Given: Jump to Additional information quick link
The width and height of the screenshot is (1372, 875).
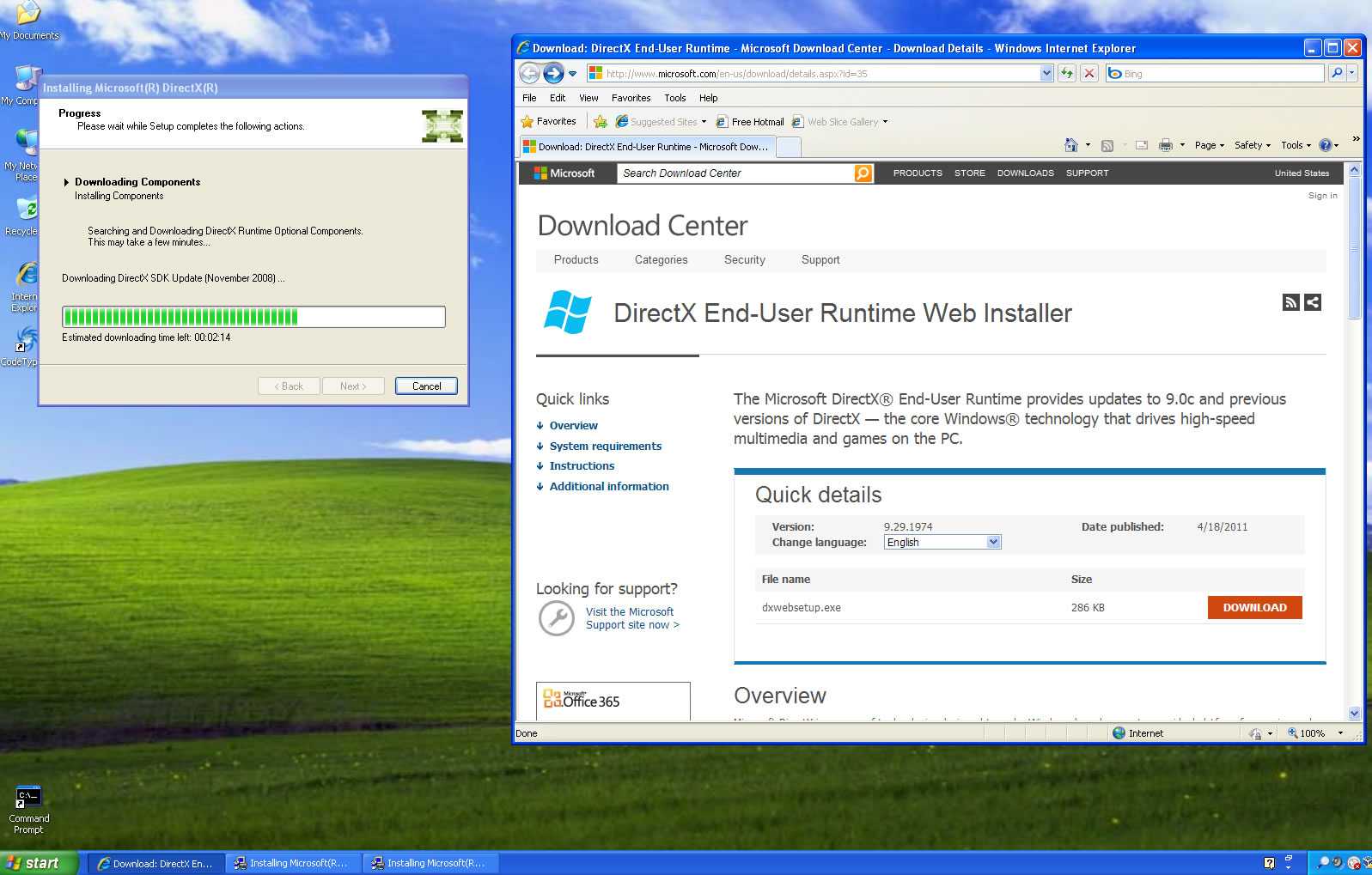Looking at the screenshot, I should pos(609,486).
